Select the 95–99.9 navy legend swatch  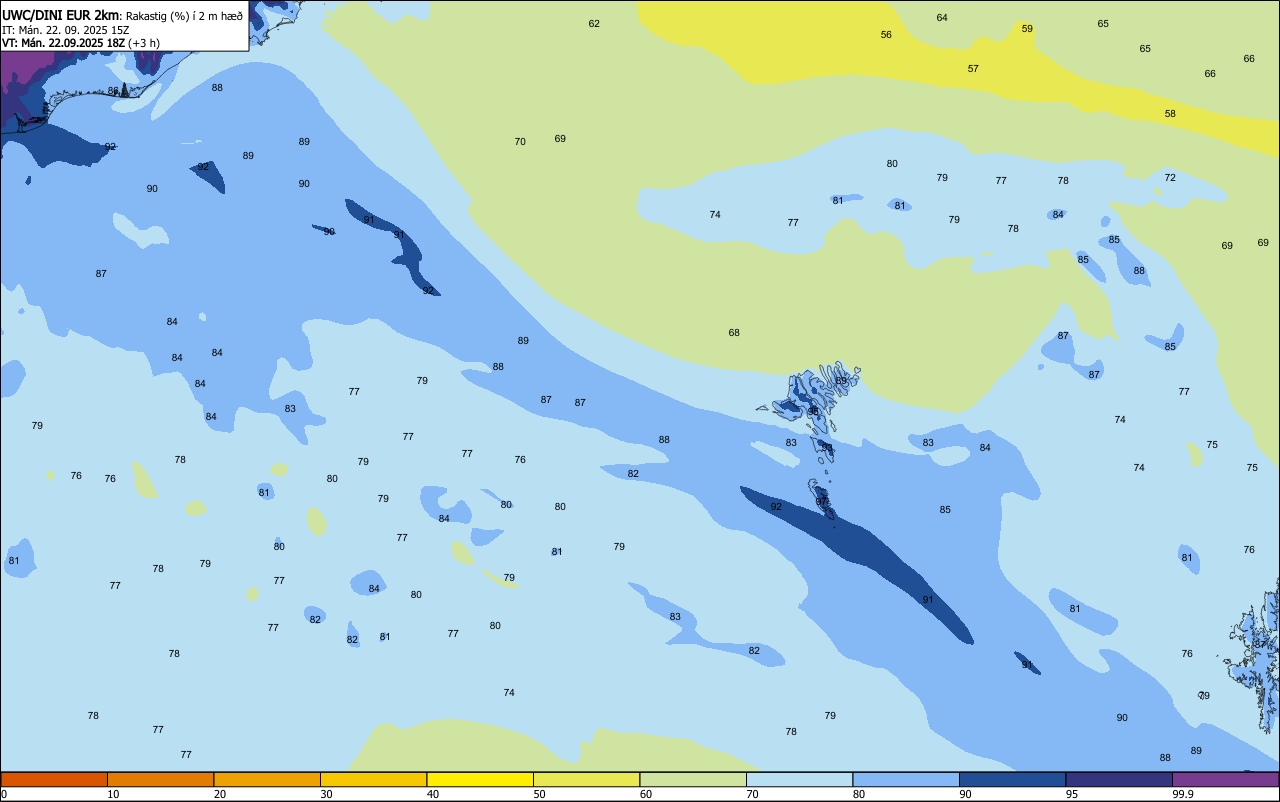pyautogui.click(x=1119, y=779)
